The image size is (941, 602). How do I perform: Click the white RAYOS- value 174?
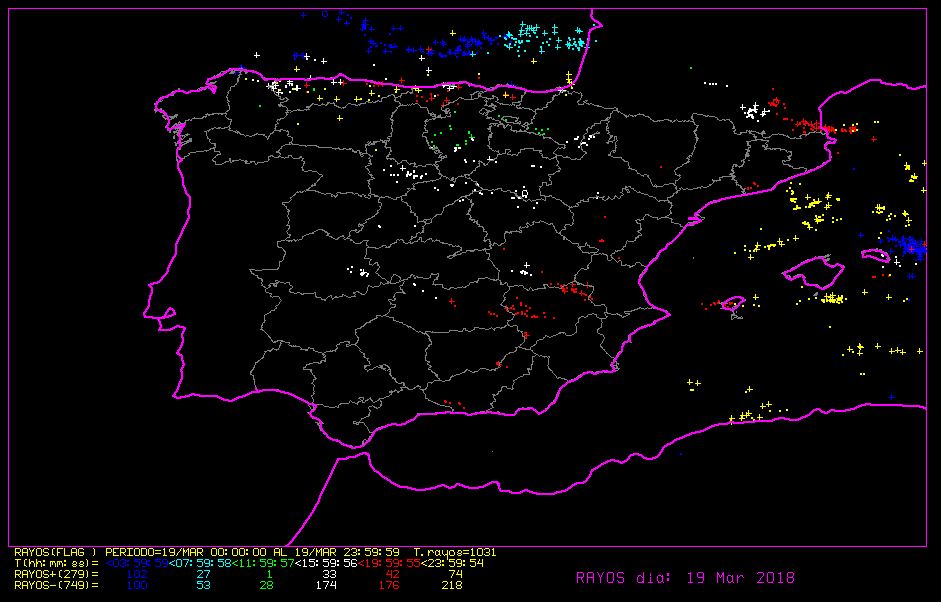click(x=327, y=585)
